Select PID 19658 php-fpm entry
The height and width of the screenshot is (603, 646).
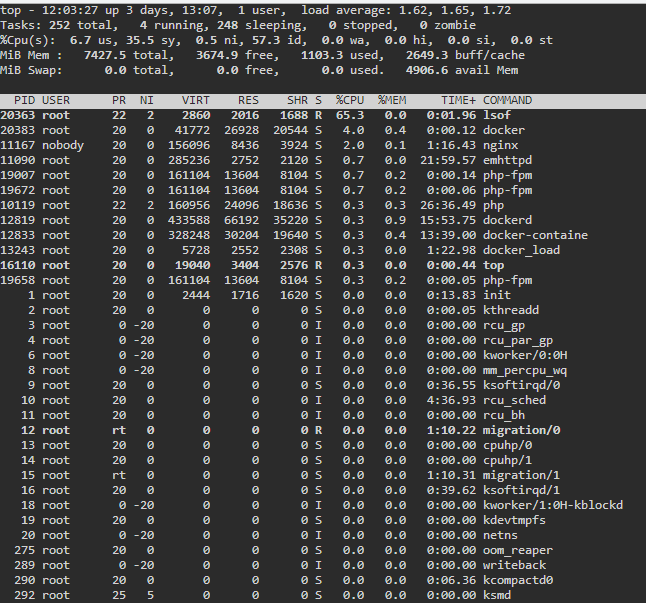[x=323, y=280]
